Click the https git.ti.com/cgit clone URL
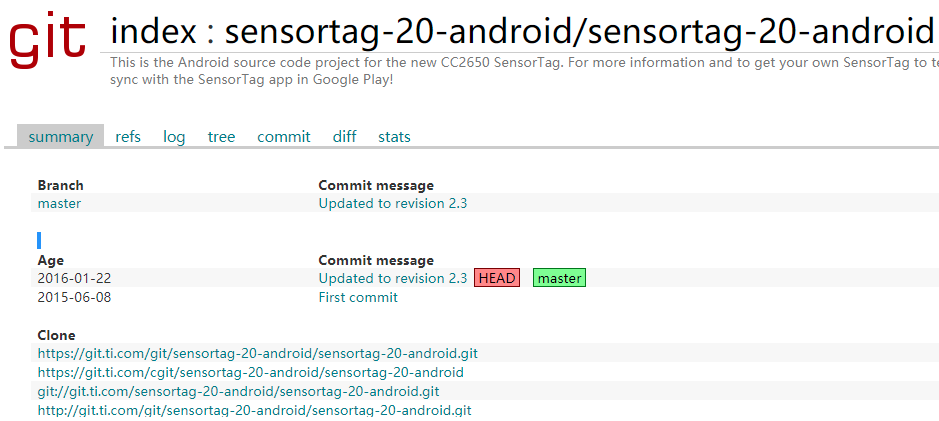The width and height of the screenshot is (939, 421). click(250, 372)
